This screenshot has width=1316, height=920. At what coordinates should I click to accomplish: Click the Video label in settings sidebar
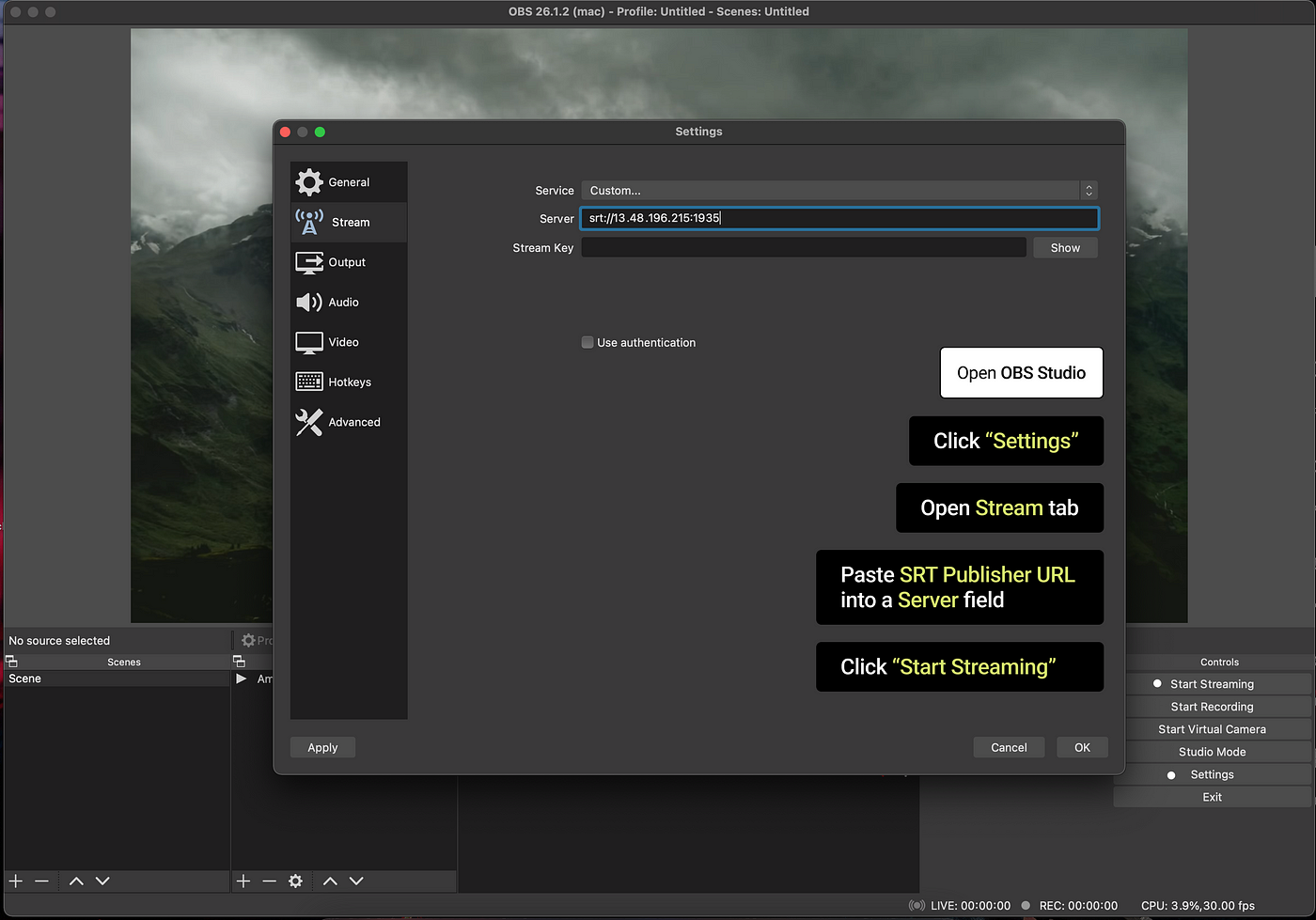tap(343, 342)
